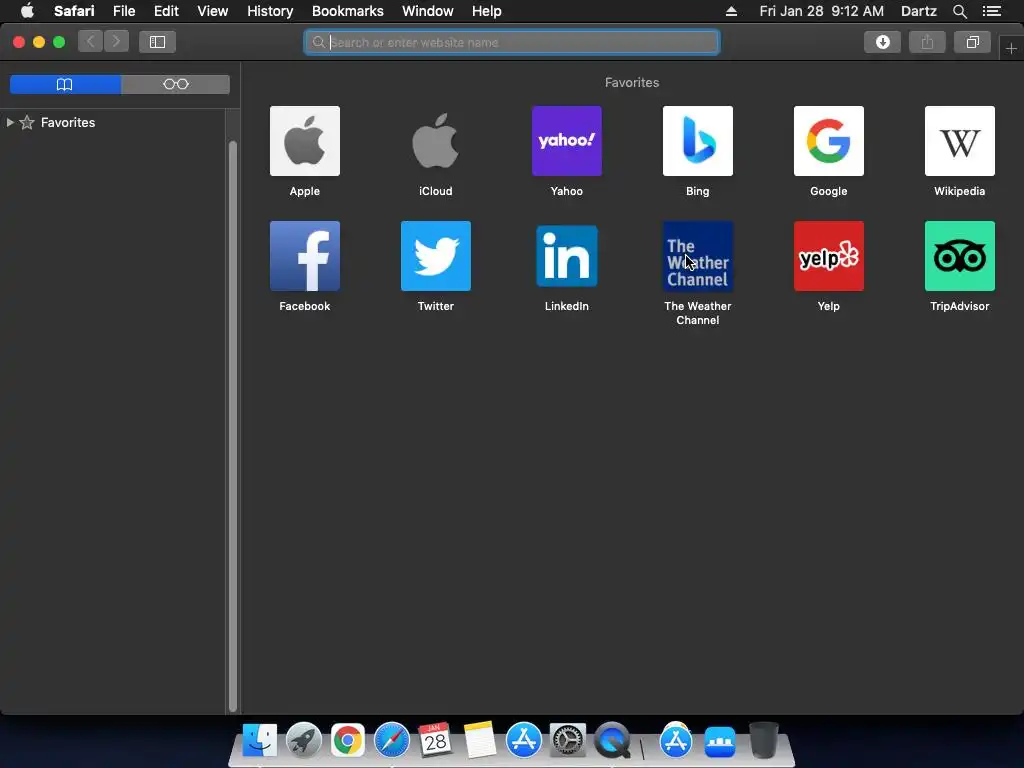This screenshot has height=768, width=1024.
Task: Click the eject icon in menu bar
Action: coord(731,11)
